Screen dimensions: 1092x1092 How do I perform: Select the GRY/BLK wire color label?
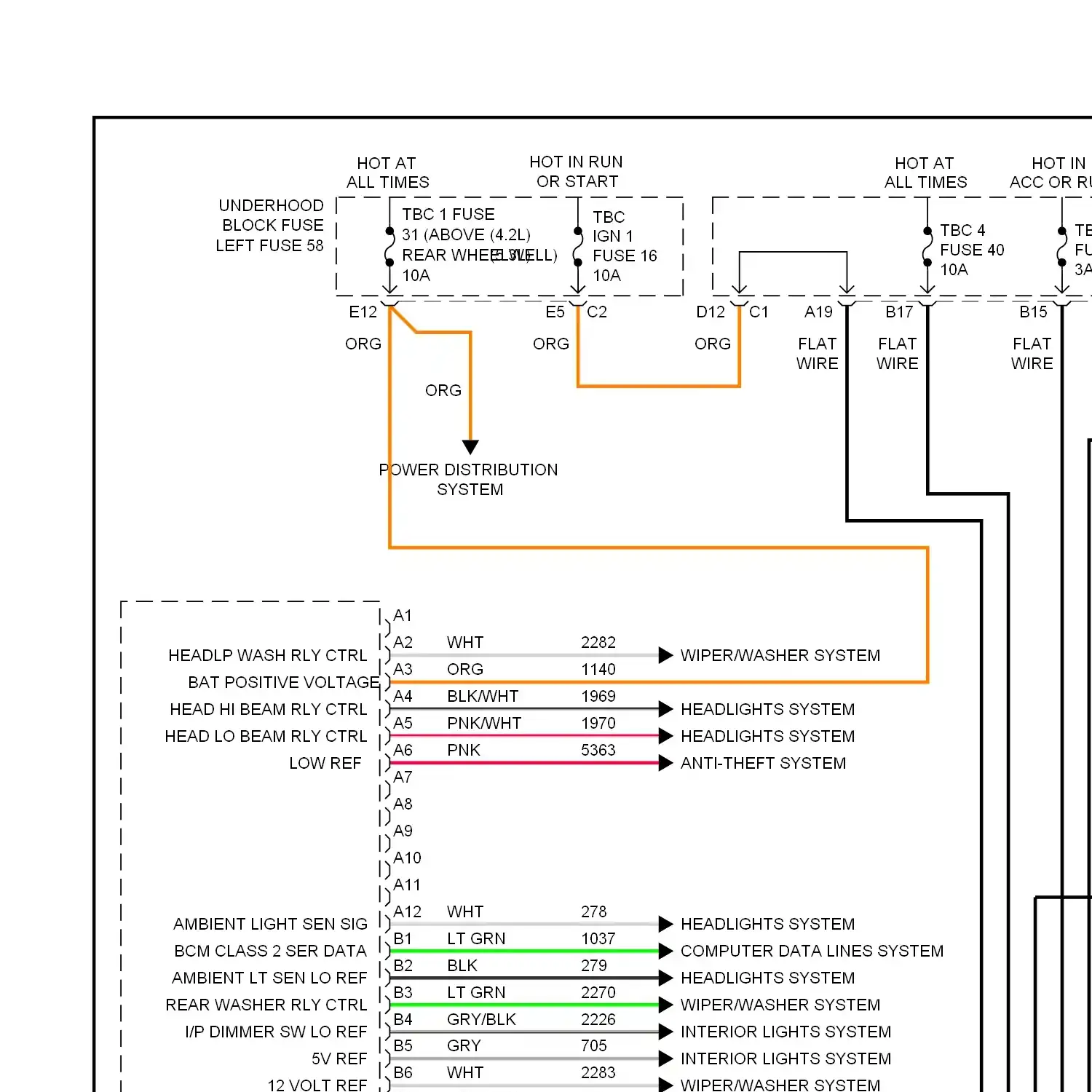click(481, 1019)
